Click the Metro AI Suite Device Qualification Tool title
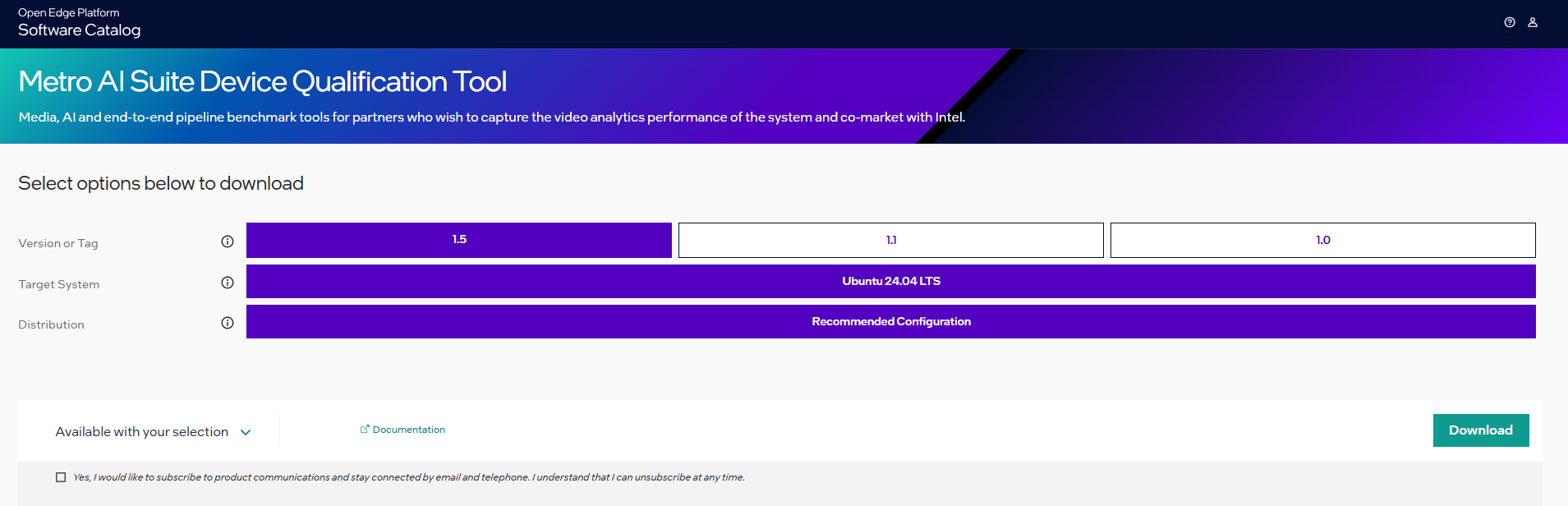 click(263, 81)
